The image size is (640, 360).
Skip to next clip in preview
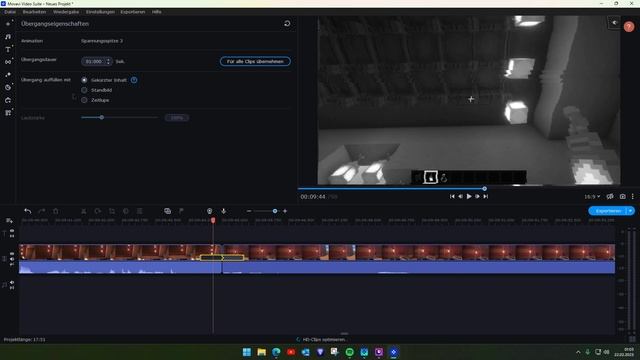[486, 196]
